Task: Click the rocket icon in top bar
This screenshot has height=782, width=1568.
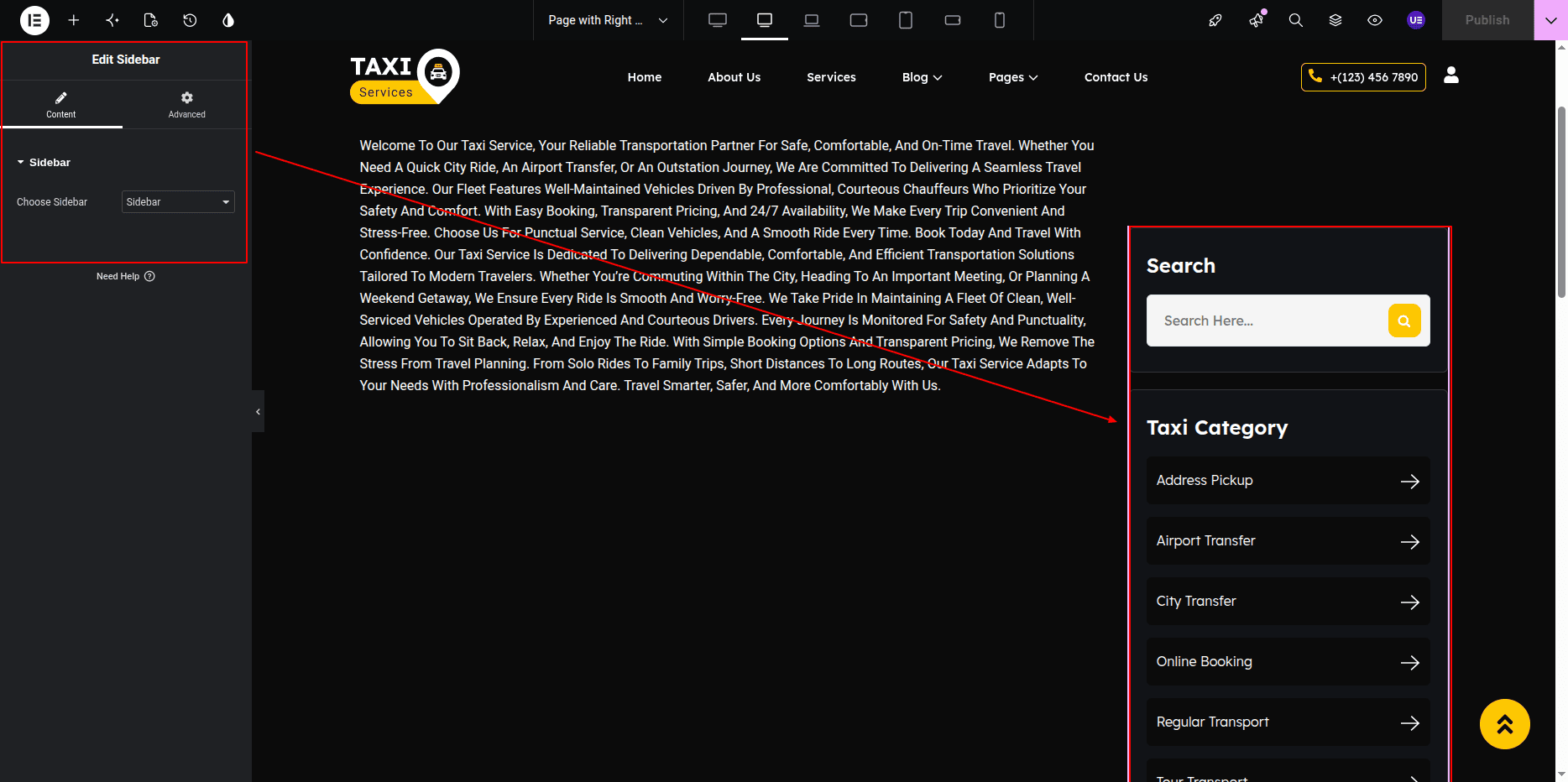Action: tap(1215, 20)
